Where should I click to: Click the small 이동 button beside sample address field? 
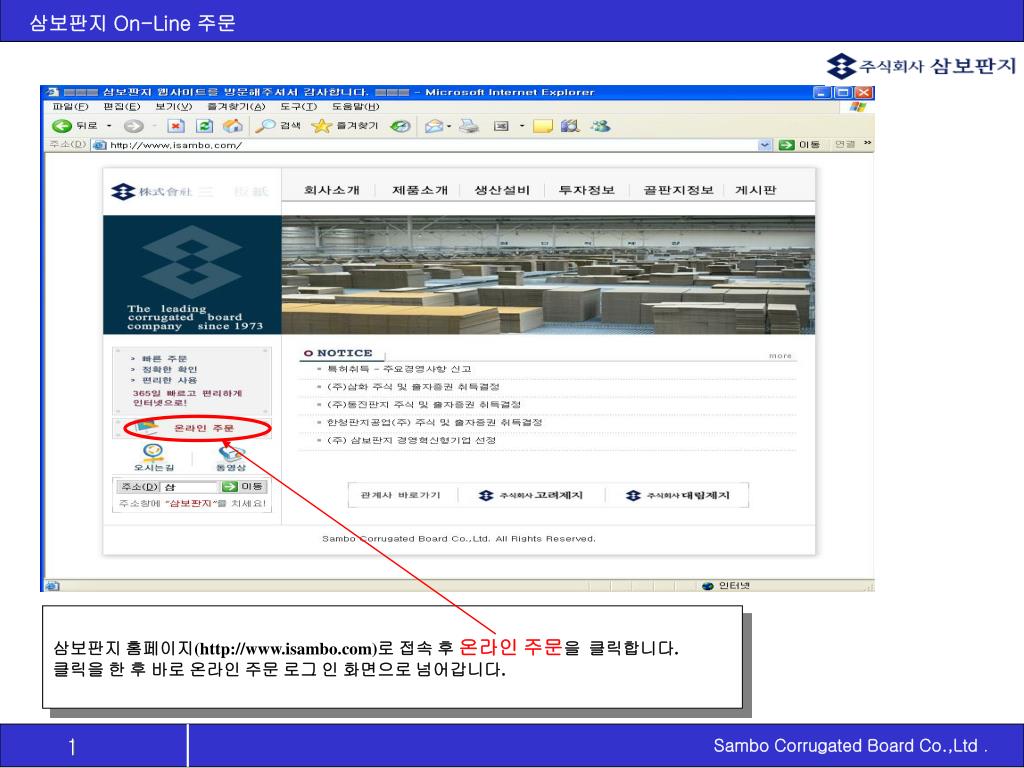point(242,487)
